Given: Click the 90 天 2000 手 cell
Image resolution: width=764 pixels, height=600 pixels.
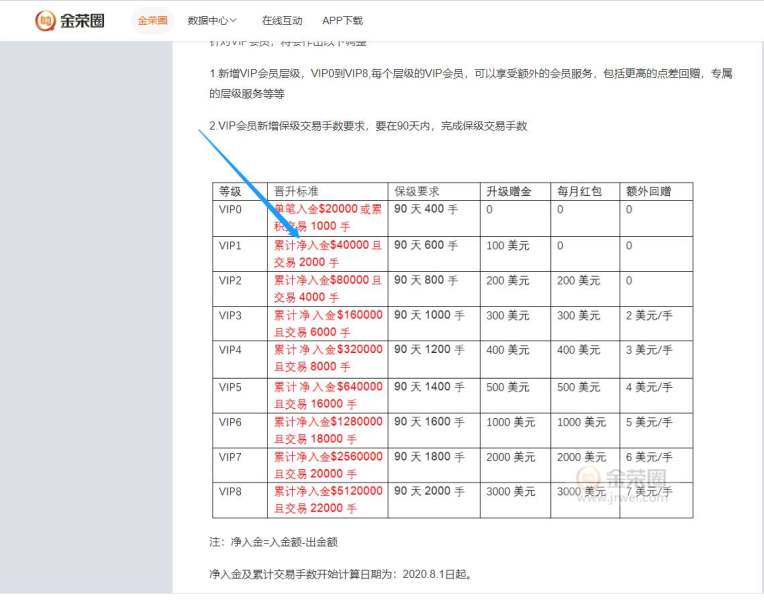Looking at the screenshot, I should coord(434,500).
